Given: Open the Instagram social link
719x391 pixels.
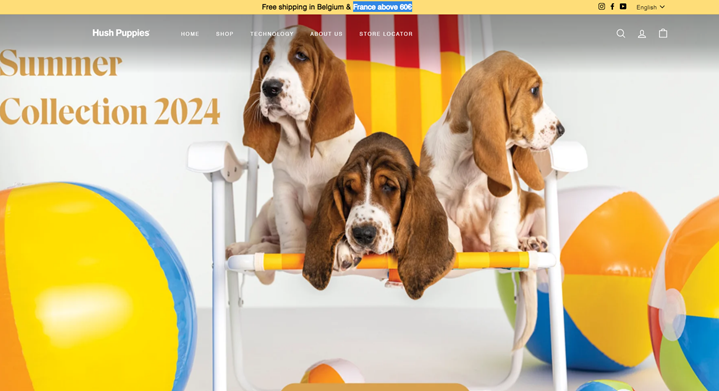Looking at the screenshot, I should [x=601, y=6].
